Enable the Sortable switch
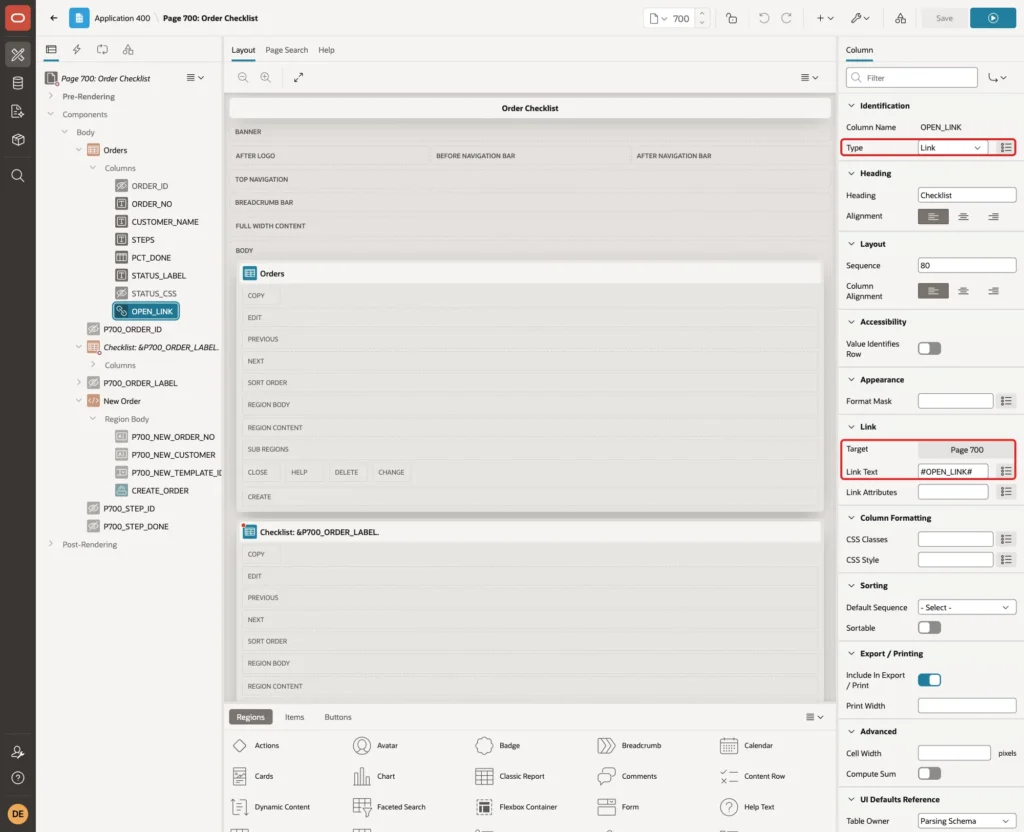Viewport: 1024px width, 832px height. (929, 628)
